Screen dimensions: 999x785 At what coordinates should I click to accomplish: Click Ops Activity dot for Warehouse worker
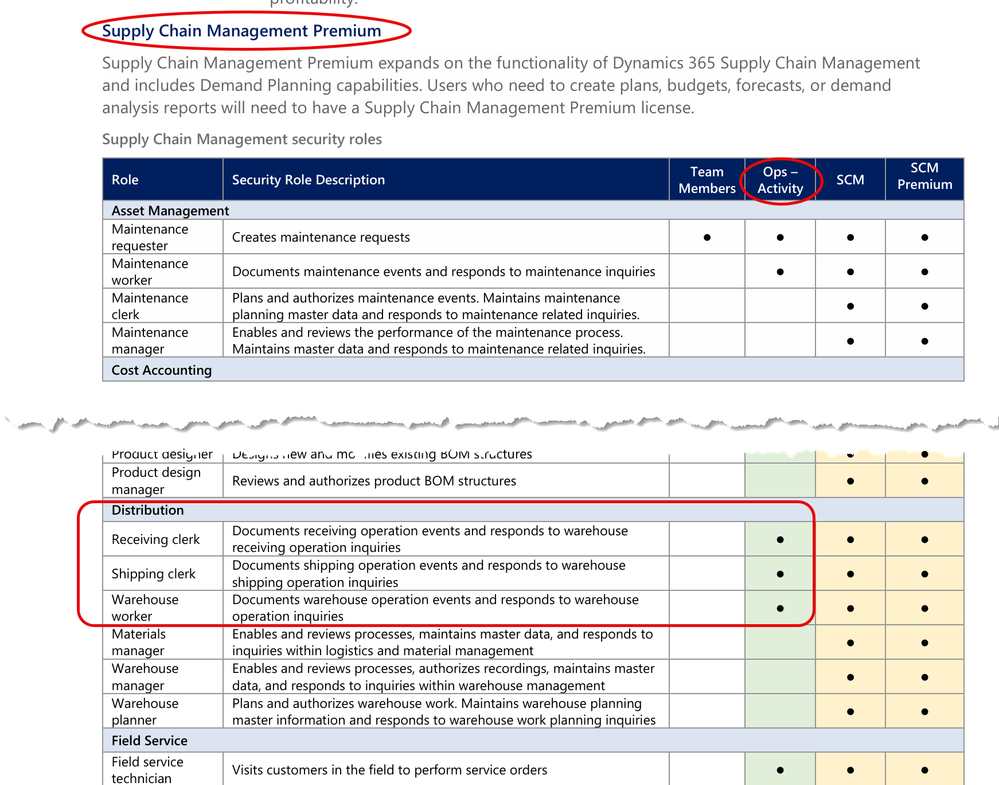[780, 609]
